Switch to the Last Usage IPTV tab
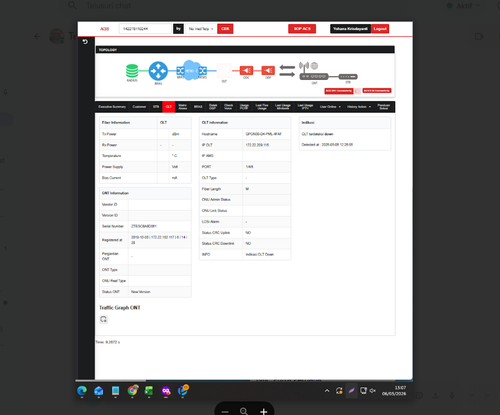The height and width of the screenshot is (415, 500). [305, 107]
